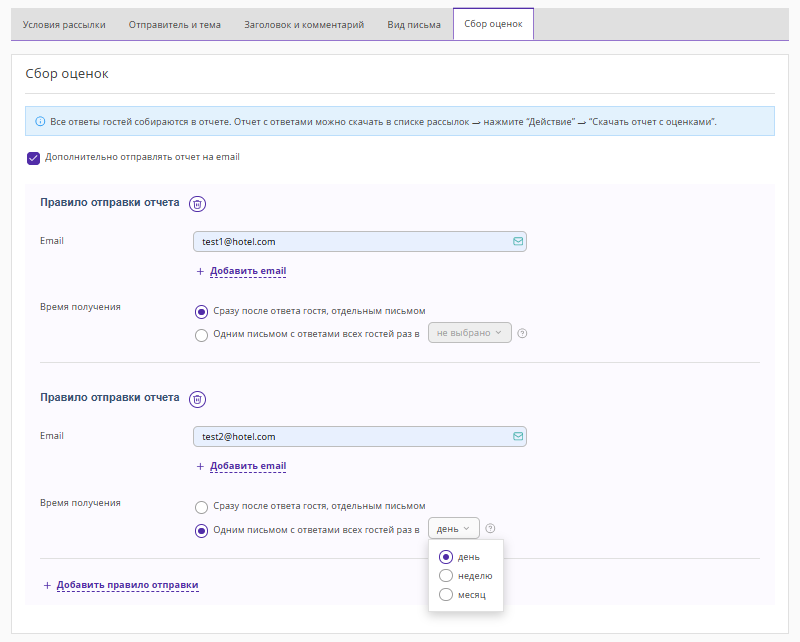The width and height of the screenshot is (800, 642).
Task: Go to 'Заголовок и комментарий' tab
Action: [x=304, y=24]
